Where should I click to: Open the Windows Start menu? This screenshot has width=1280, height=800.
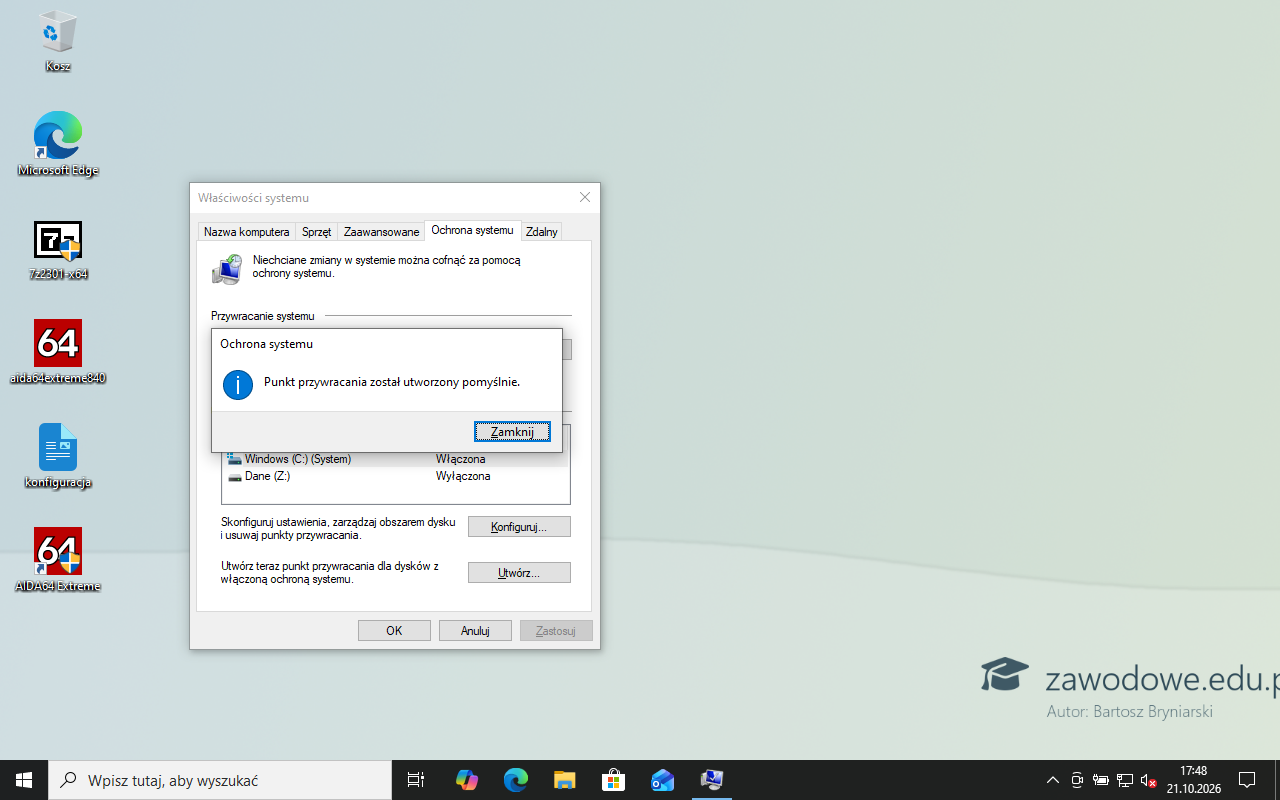[x=24, y=780]
